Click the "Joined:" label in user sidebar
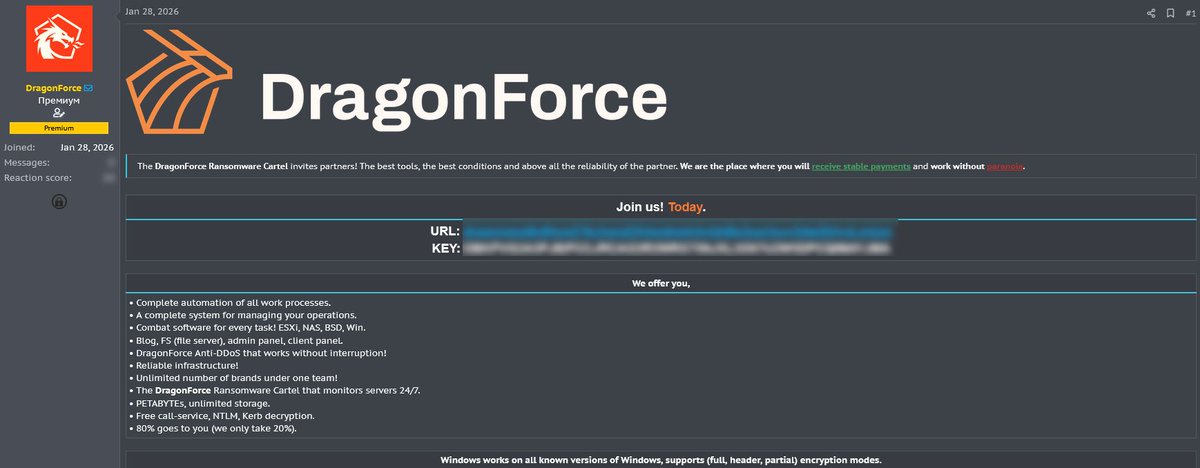 pyautogui.click(x=19, y=147)
